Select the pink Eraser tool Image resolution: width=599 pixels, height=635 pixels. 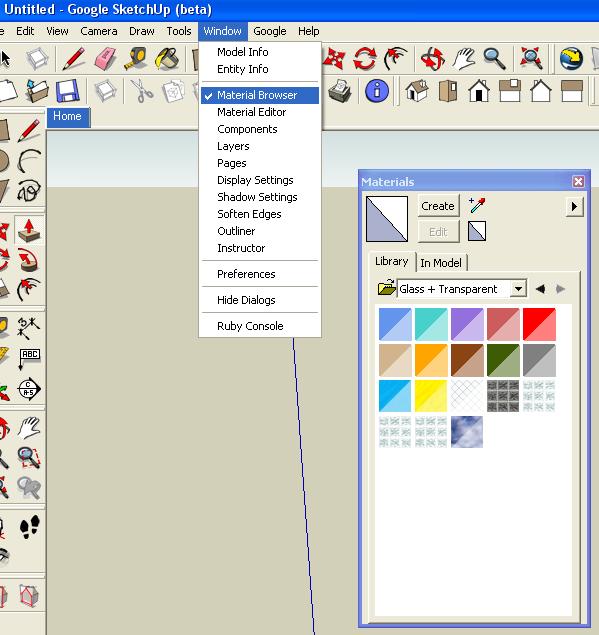click(105, 59)
